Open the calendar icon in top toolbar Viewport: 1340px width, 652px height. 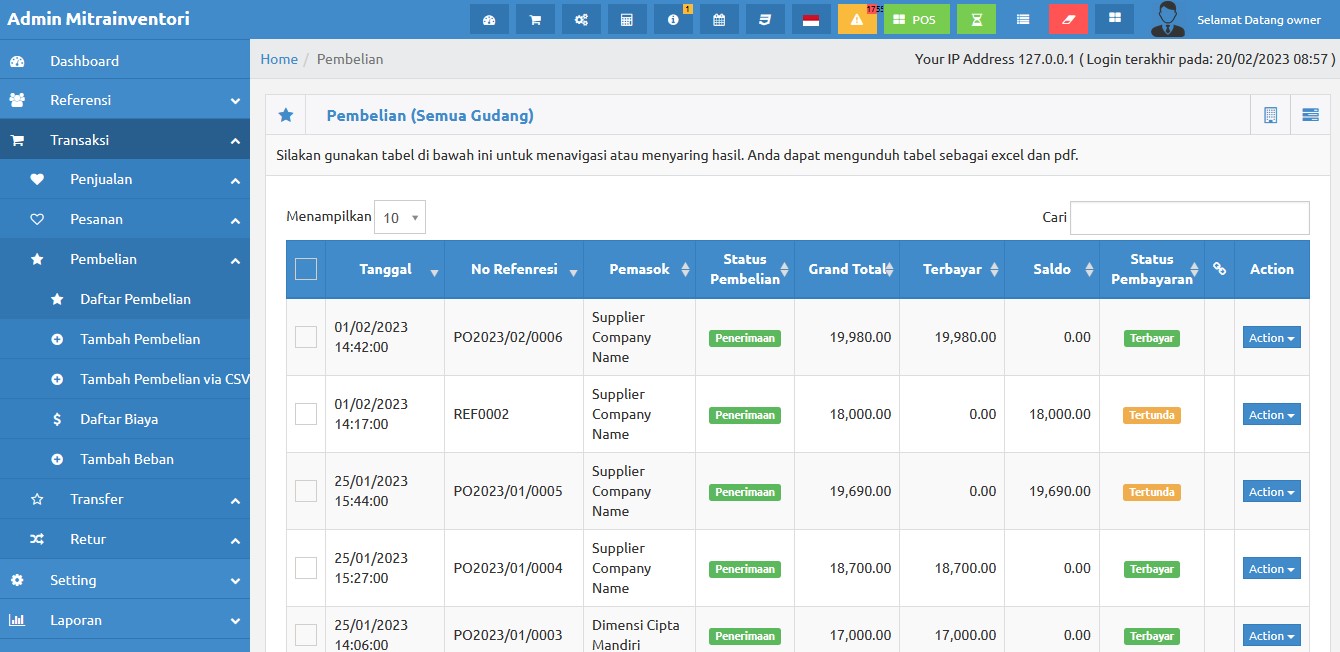coord(719,20)
